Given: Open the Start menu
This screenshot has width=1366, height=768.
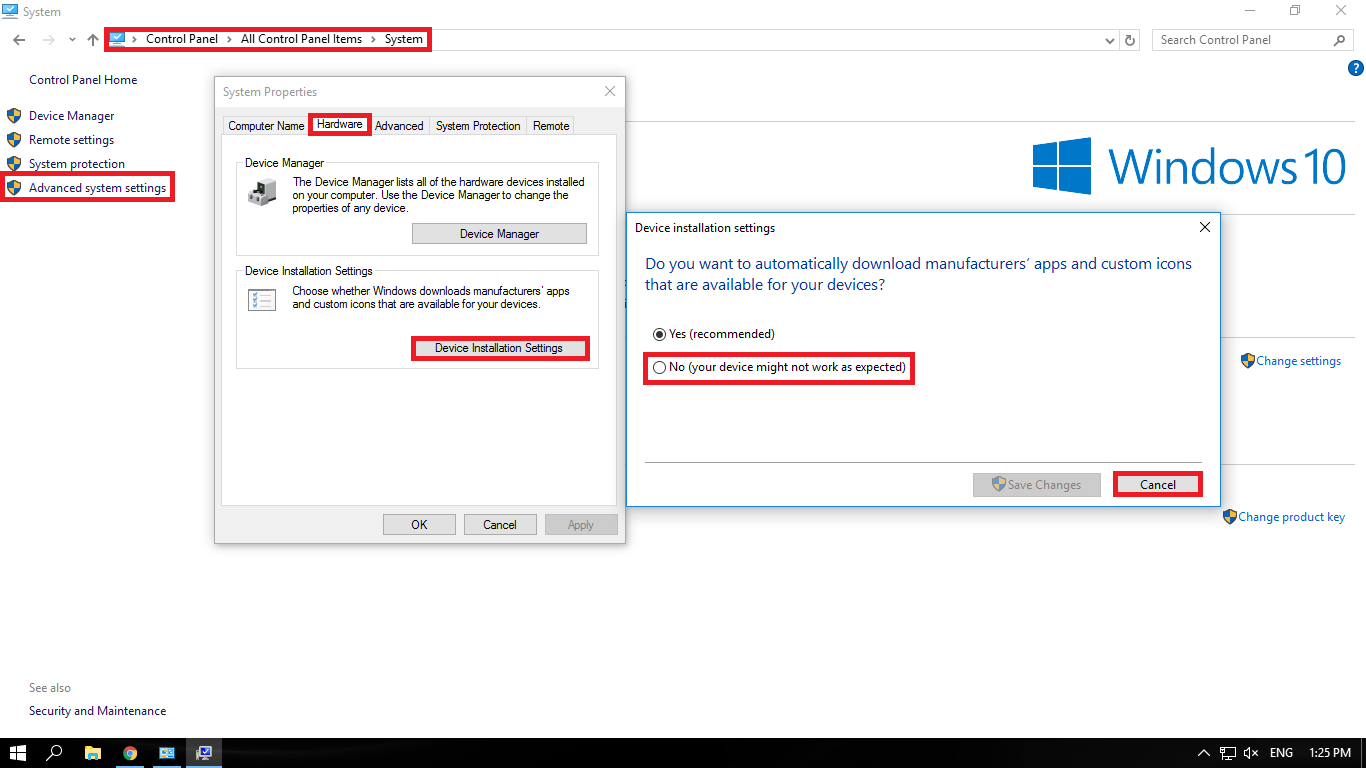Looking at the screenshot, I should 17,753.
